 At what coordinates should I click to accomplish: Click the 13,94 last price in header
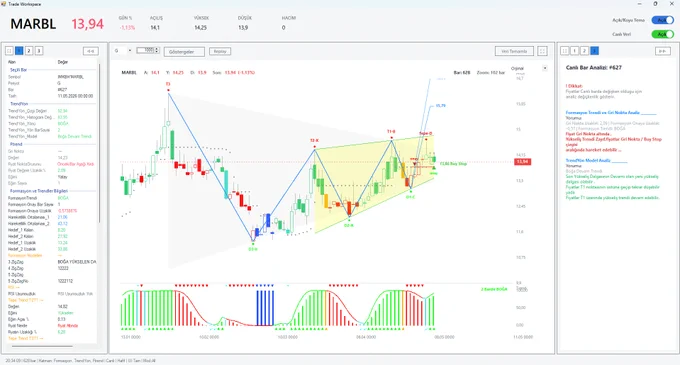coord(88,24)
